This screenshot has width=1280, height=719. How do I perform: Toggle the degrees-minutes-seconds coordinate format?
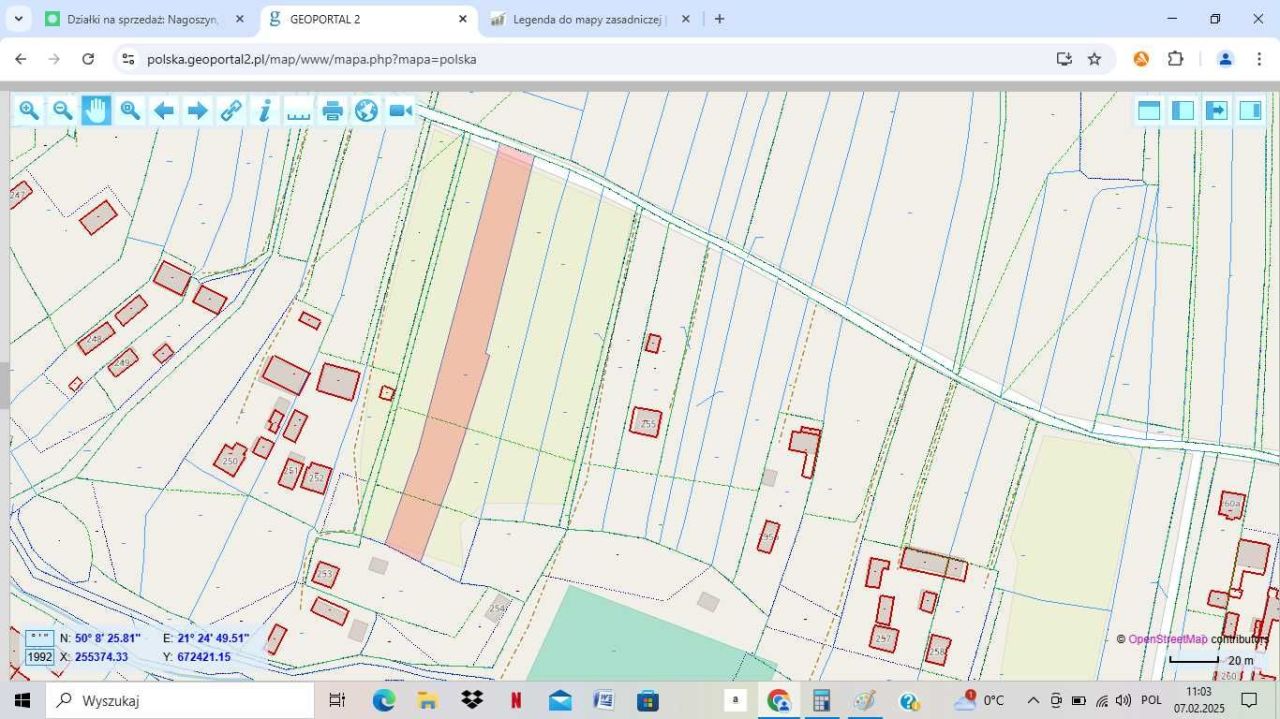(40, 637)
